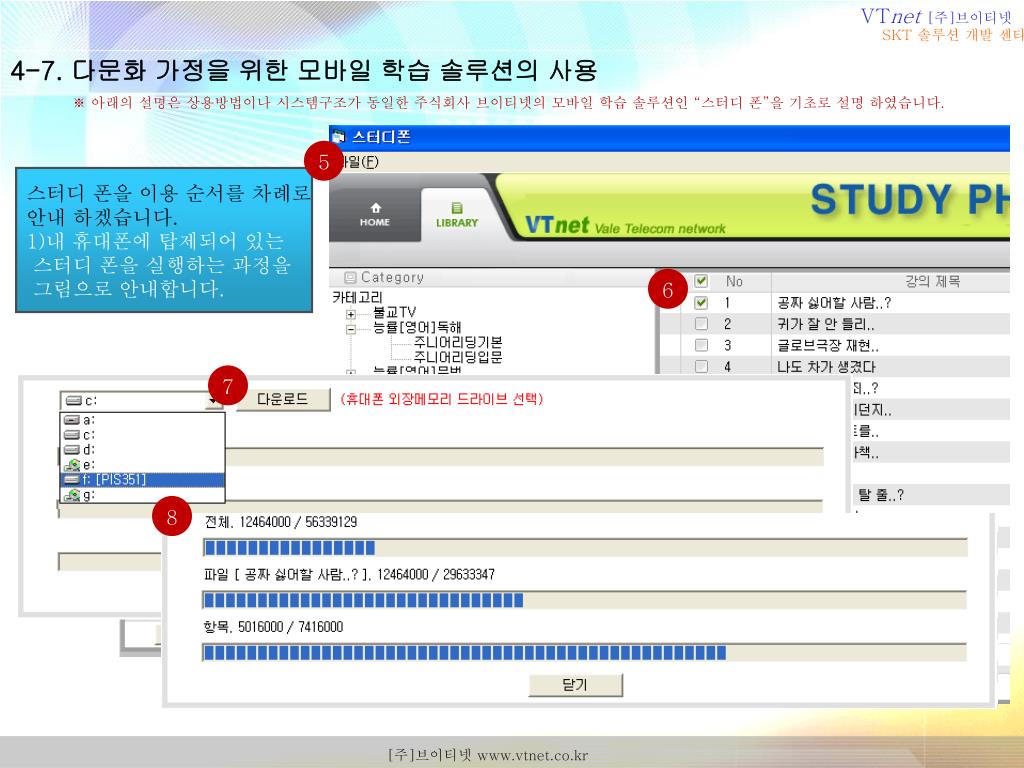Select 주니어리딩입문 in the category tree
1024x768 pixels.
click(x=458, y=357)
